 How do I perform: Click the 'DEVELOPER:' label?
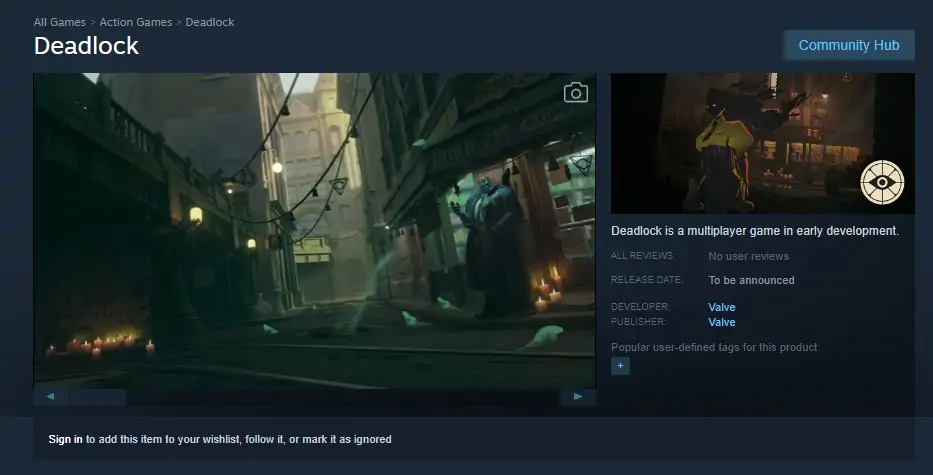pos(640,307)
